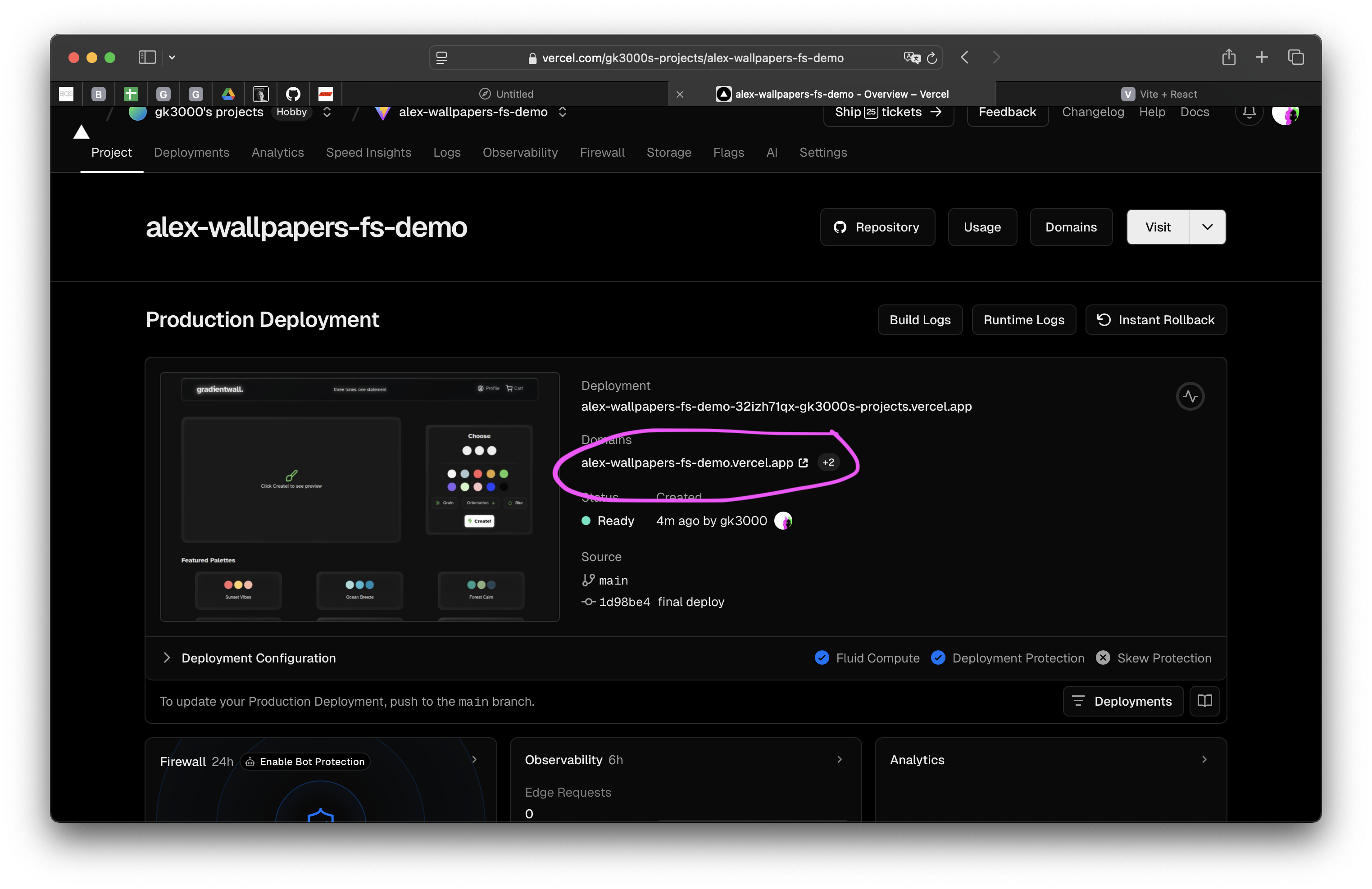The width and height of the screenshot is (1372, 889).
Task: Click the Instant Rollback button
Action: [1155, 320]
